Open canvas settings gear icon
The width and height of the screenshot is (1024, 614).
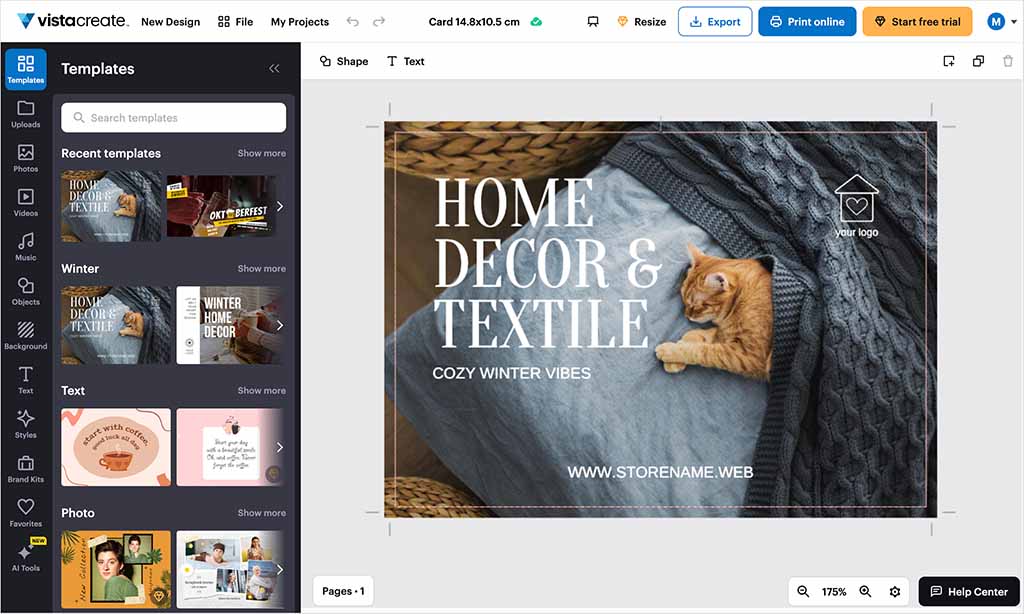pos(895,592)
